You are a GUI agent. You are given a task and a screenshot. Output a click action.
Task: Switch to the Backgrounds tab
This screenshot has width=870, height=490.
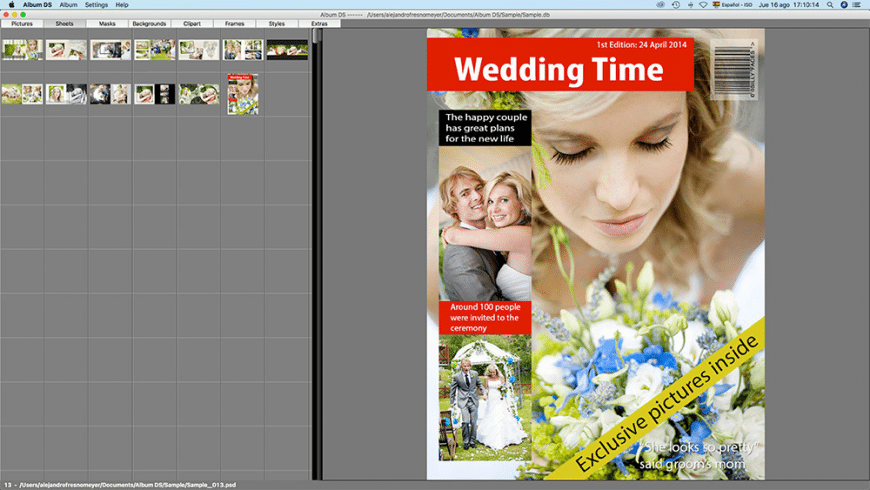pyautogui.click(x=149, y=23)
